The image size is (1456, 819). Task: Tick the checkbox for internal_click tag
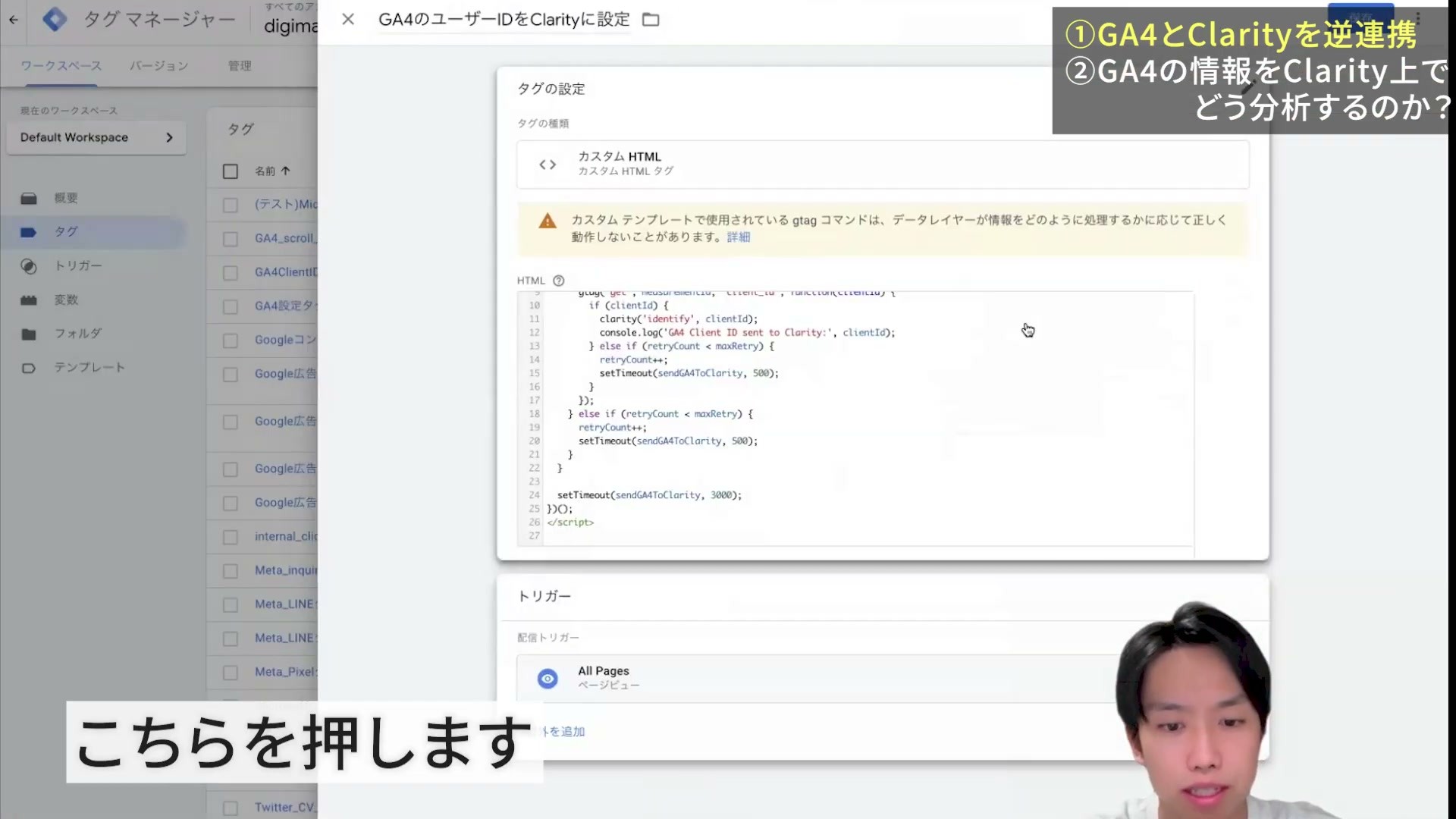[x=231, y=537]
